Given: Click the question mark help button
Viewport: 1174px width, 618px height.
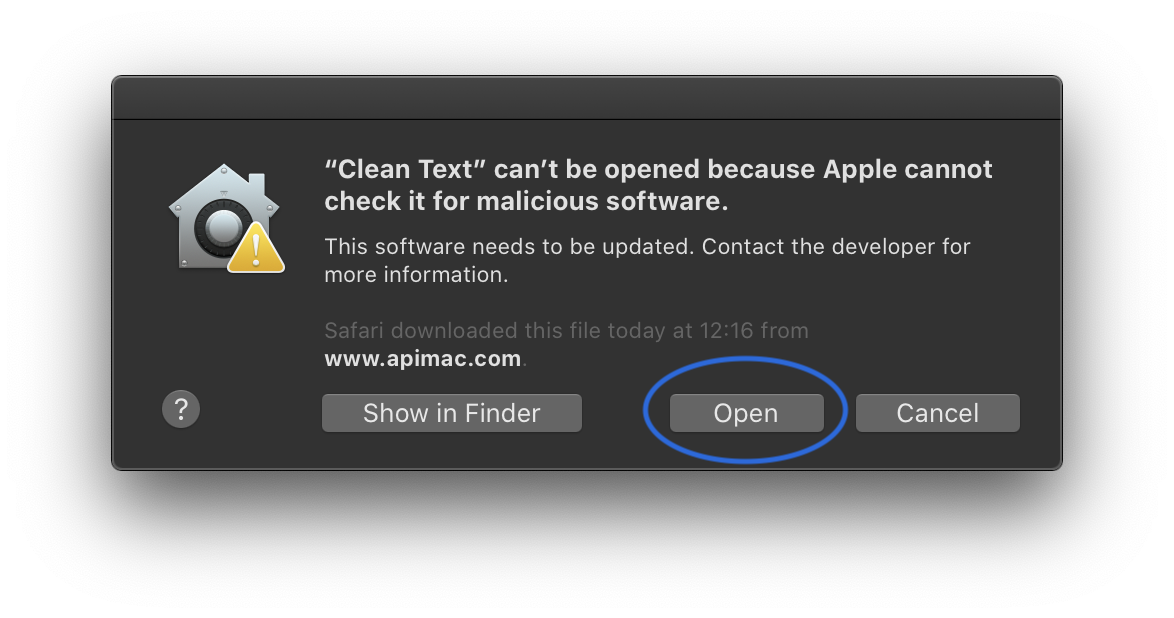Looking at the screenshot, I should 180,409.
